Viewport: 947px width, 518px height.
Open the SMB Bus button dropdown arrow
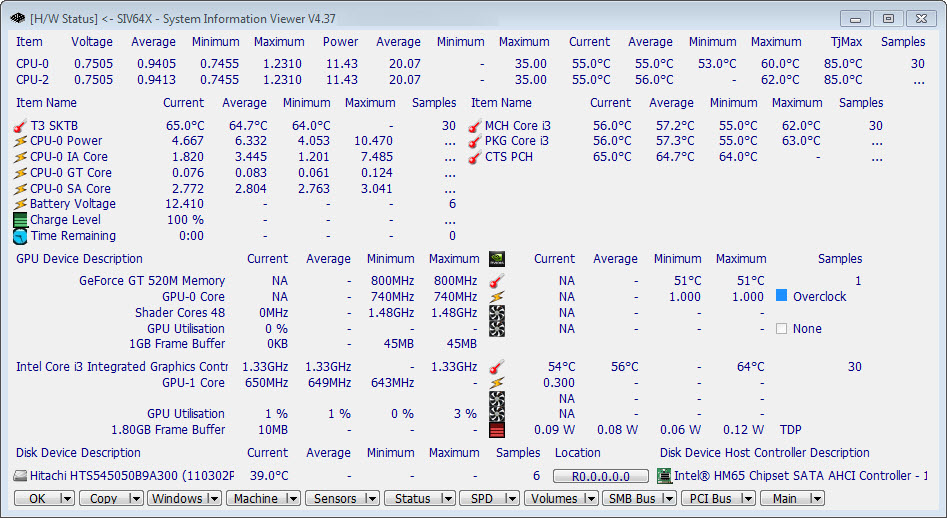coord(669,499)
